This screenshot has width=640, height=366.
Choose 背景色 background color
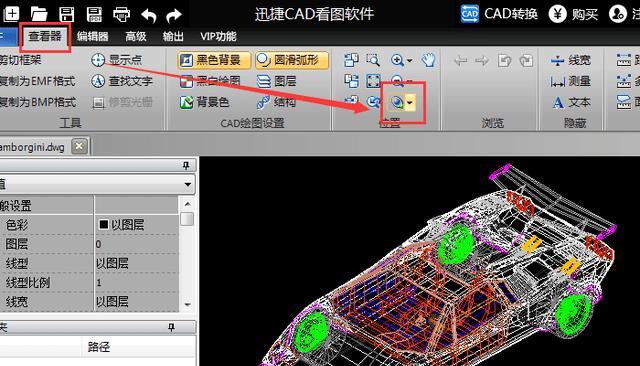pos(204,102)
